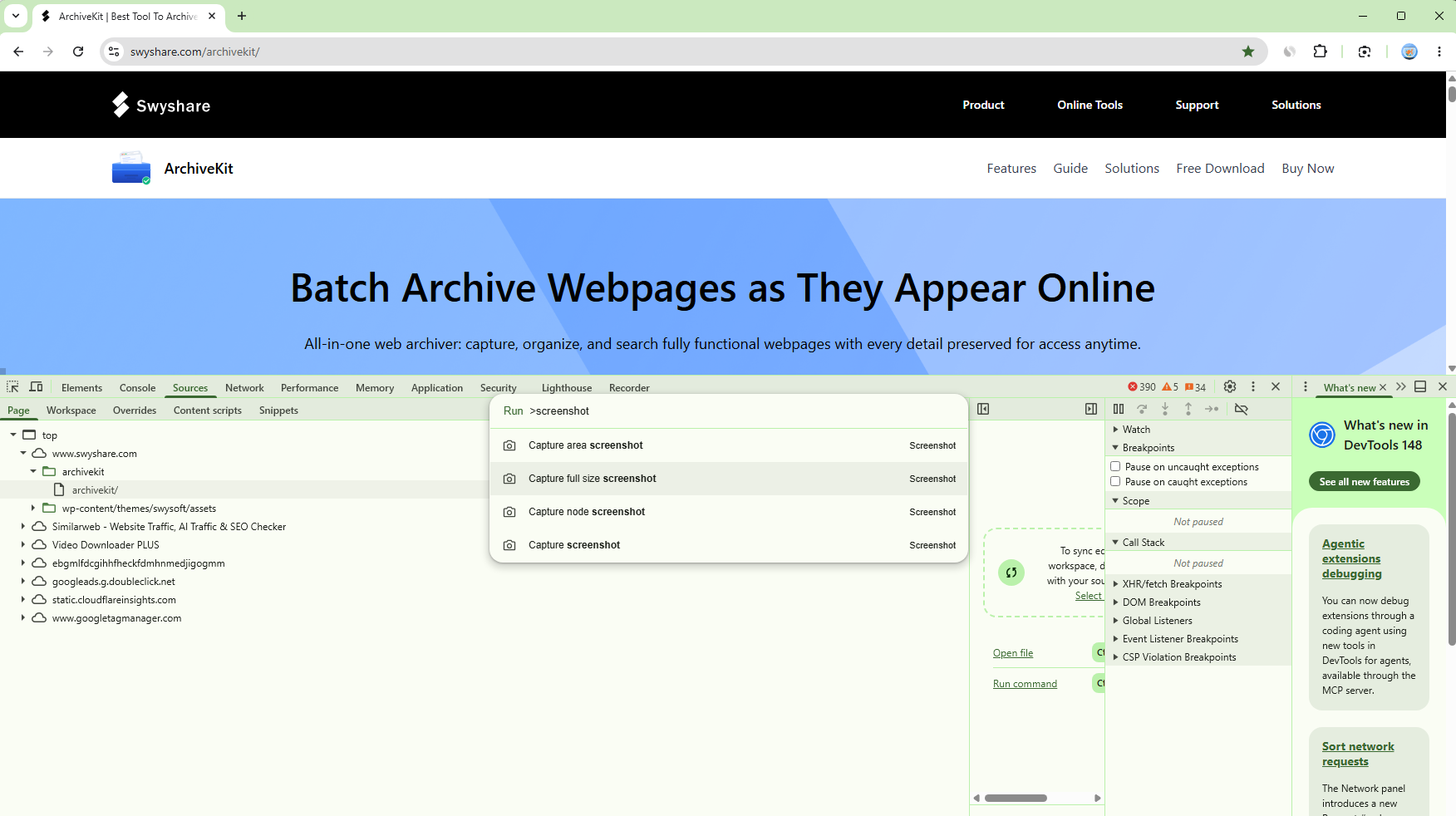Expand DOM Breakpoints section
Image resolution: width=1456 pixels, height=816 pixels.
pyautogui.click(x=1115, y=602)
